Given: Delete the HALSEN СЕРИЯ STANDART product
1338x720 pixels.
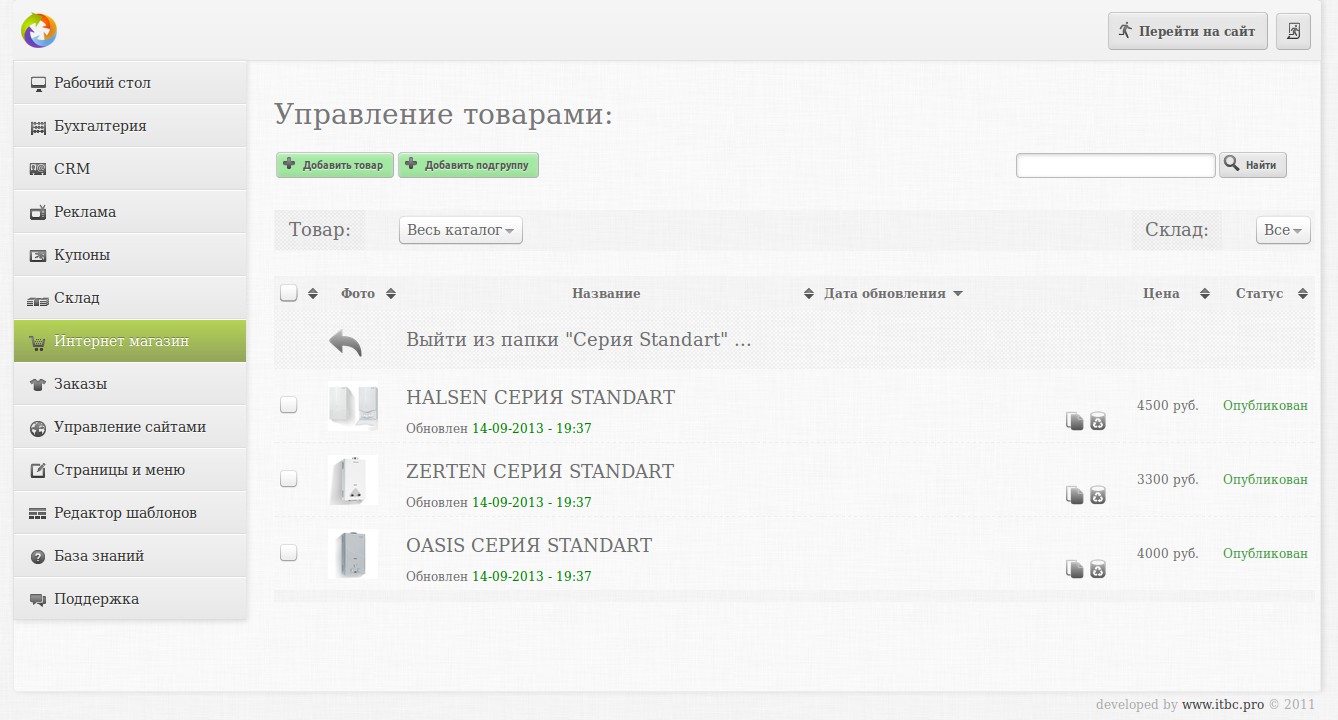Looking at the screenshot, I should [x=1097, y=421].
